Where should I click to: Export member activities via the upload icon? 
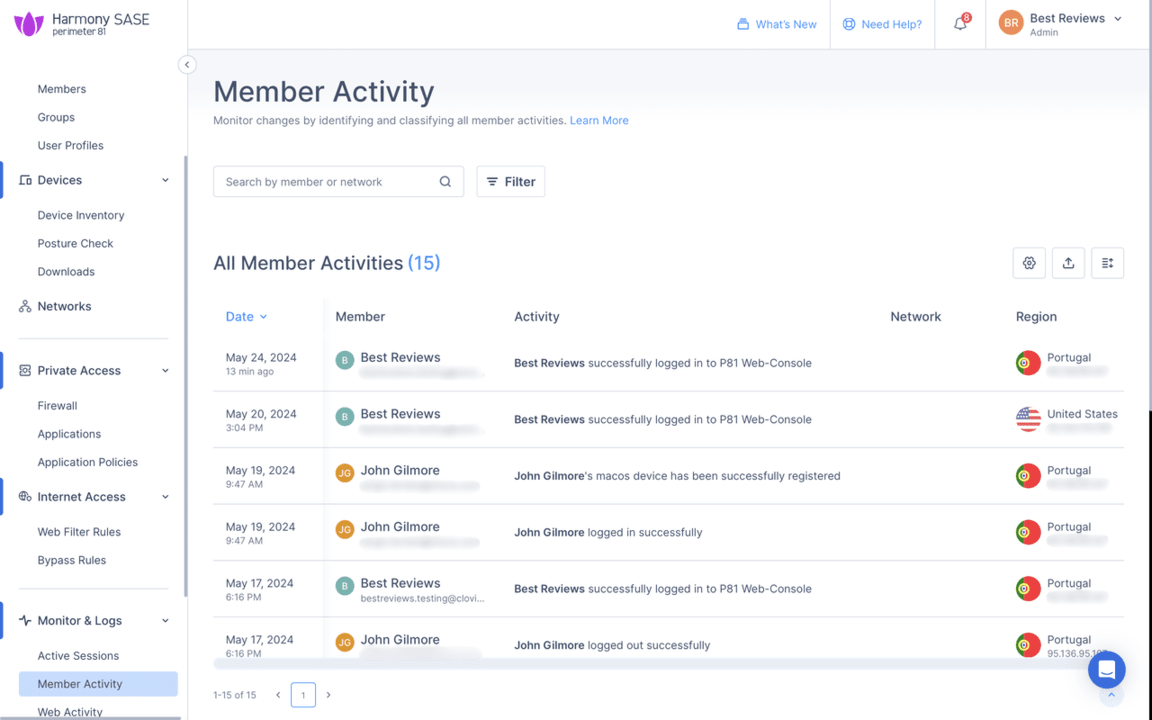click(x=1068, y=262)
